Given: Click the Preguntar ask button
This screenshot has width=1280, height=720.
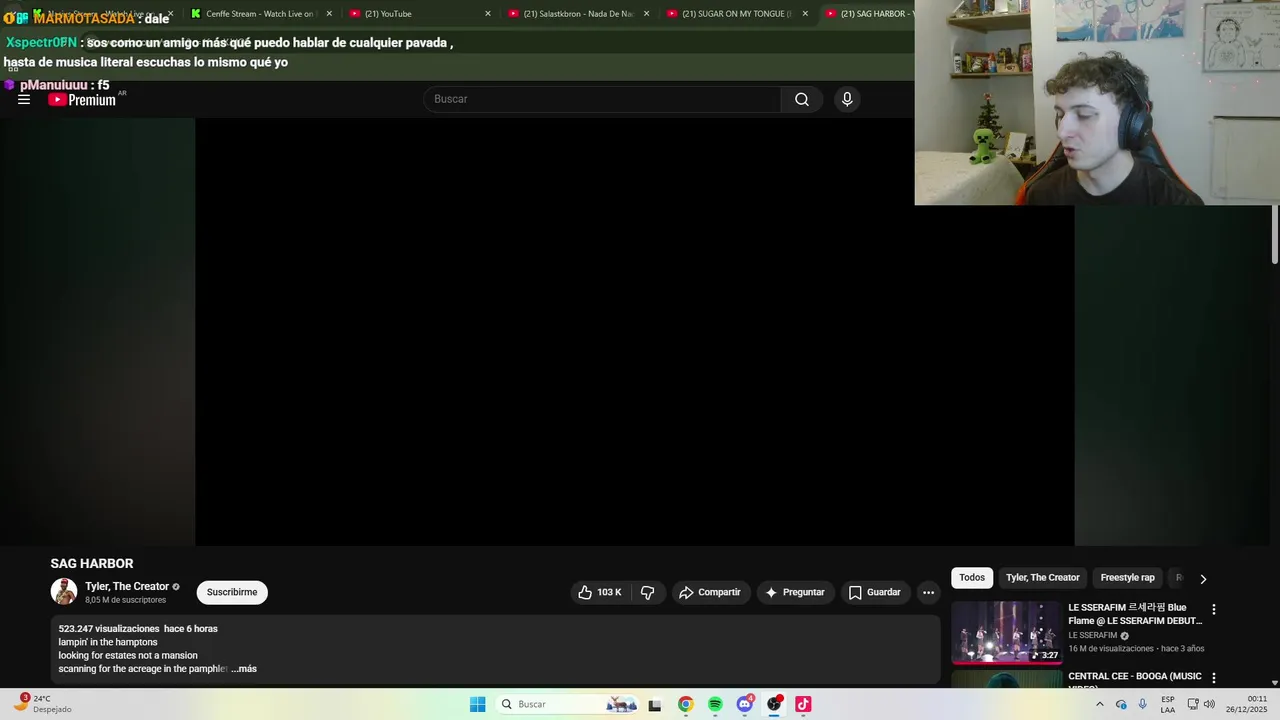Looking at the screenshot, I should click(795, 592).
